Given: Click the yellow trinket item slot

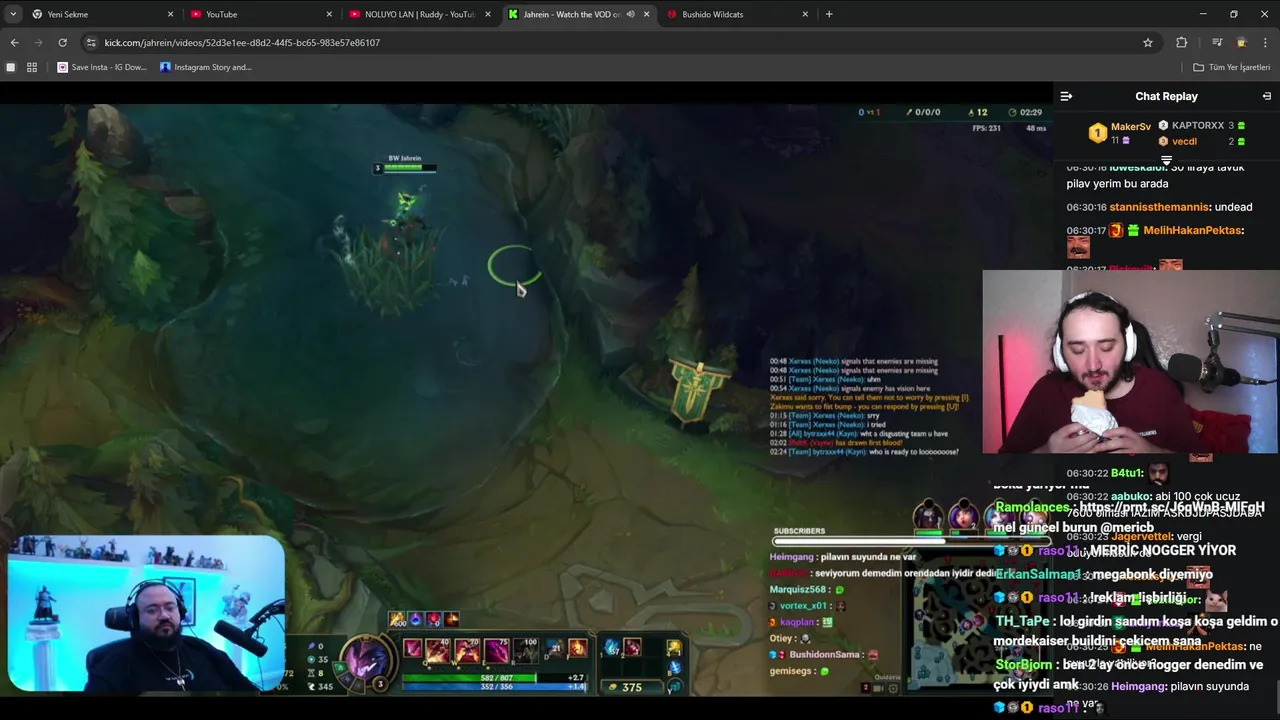Looking at the screenshot, I should tap(675, 648).
